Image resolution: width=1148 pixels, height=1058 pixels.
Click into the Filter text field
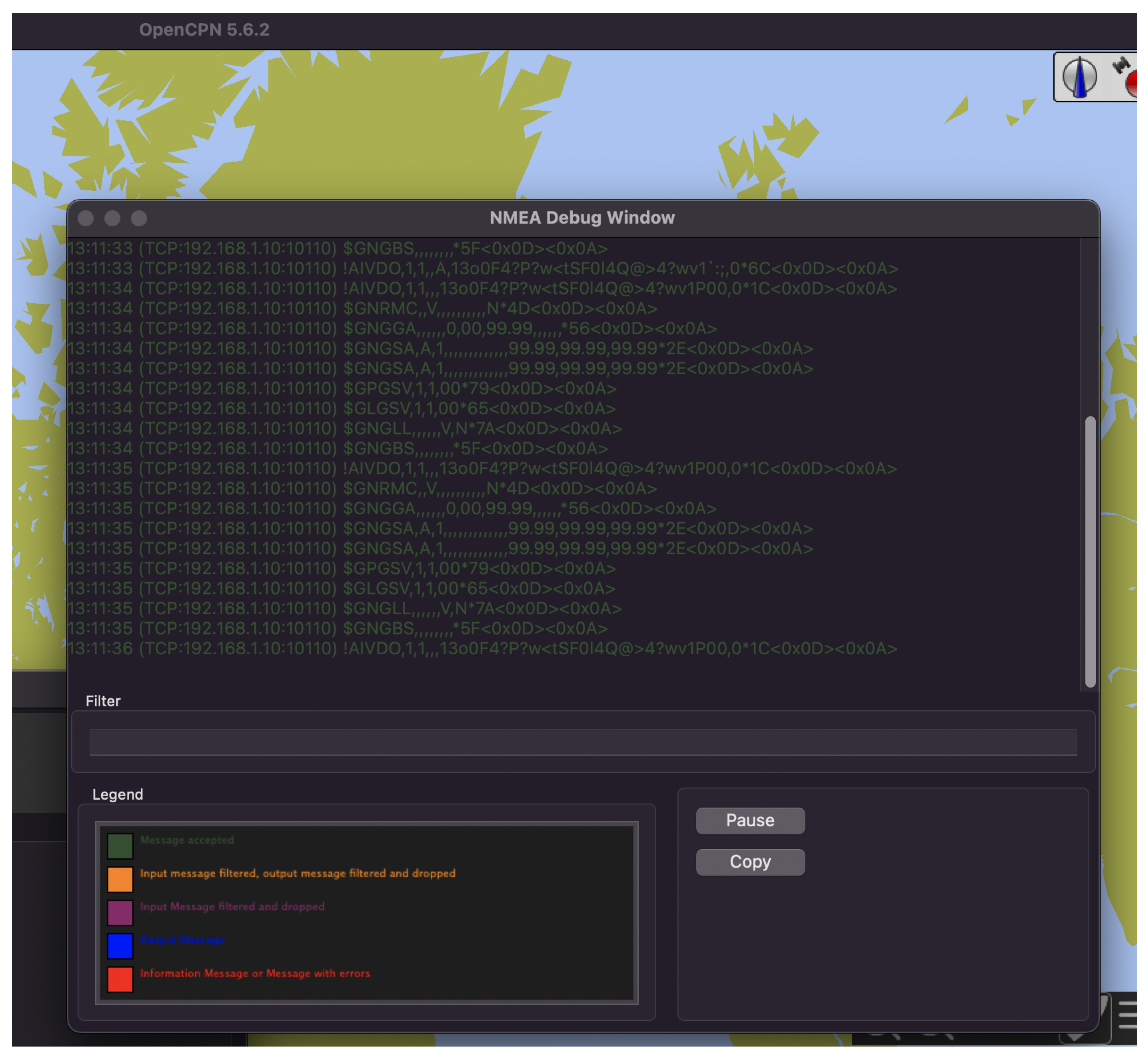click(x=582, y=742)
